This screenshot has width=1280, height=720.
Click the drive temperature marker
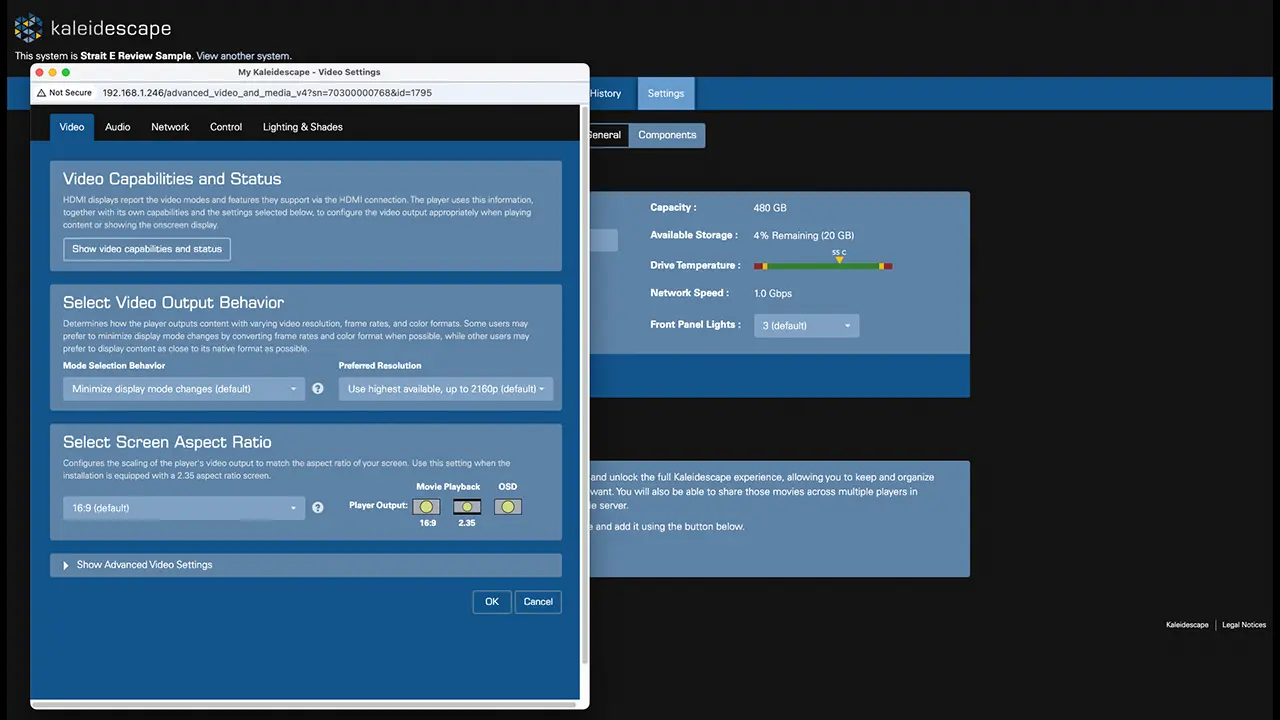(839, 260)
